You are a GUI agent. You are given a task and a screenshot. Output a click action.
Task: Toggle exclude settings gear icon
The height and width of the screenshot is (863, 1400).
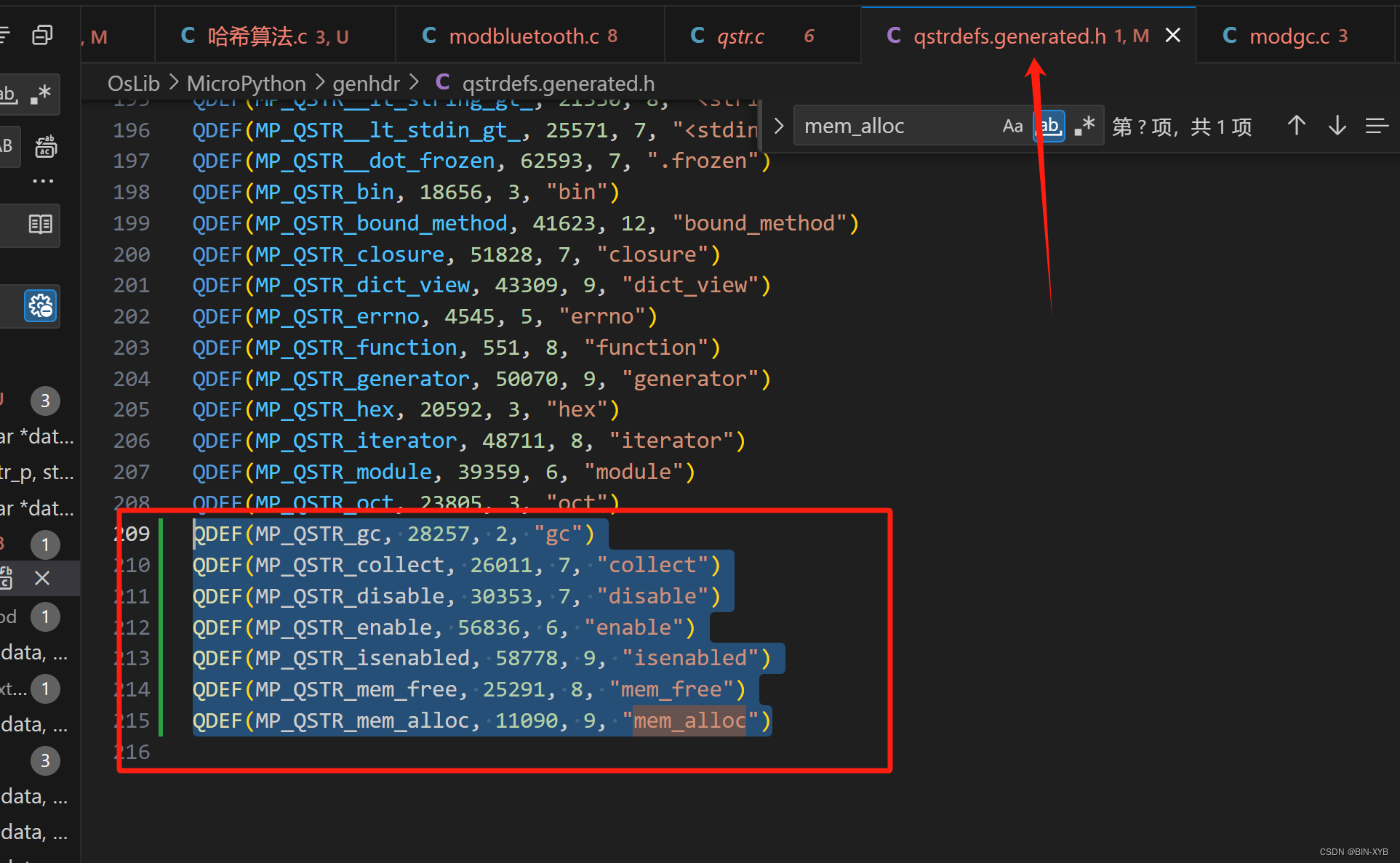pos(41,306)
